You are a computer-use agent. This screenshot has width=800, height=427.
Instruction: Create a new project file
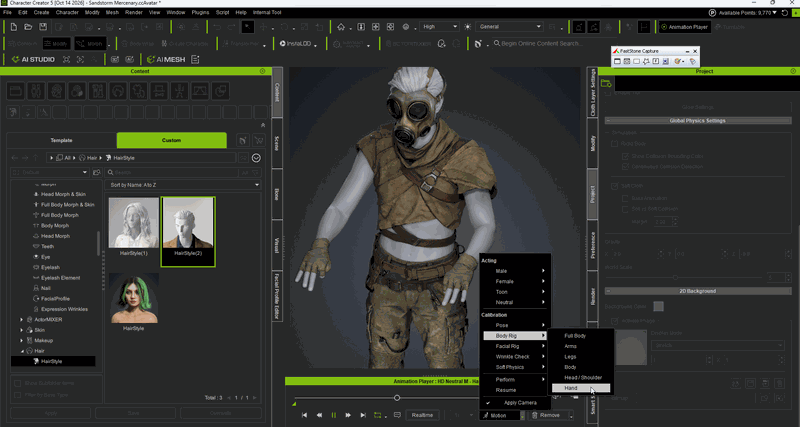click(13, 27)
